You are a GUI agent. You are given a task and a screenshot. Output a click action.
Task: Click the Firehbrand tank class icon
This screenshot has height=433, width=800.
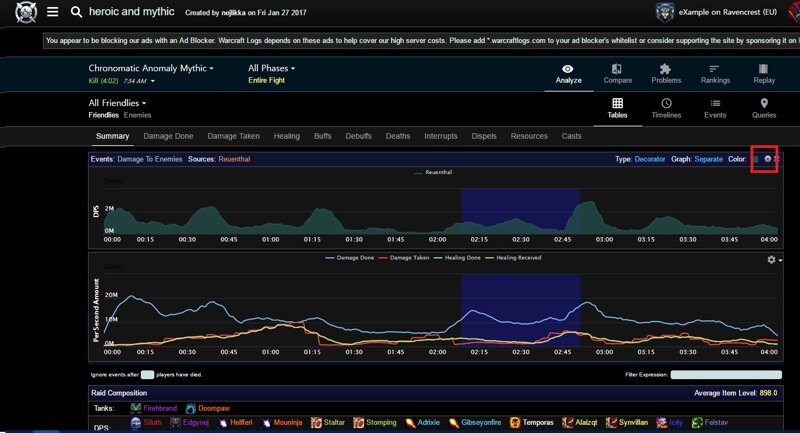coord(135,408)
